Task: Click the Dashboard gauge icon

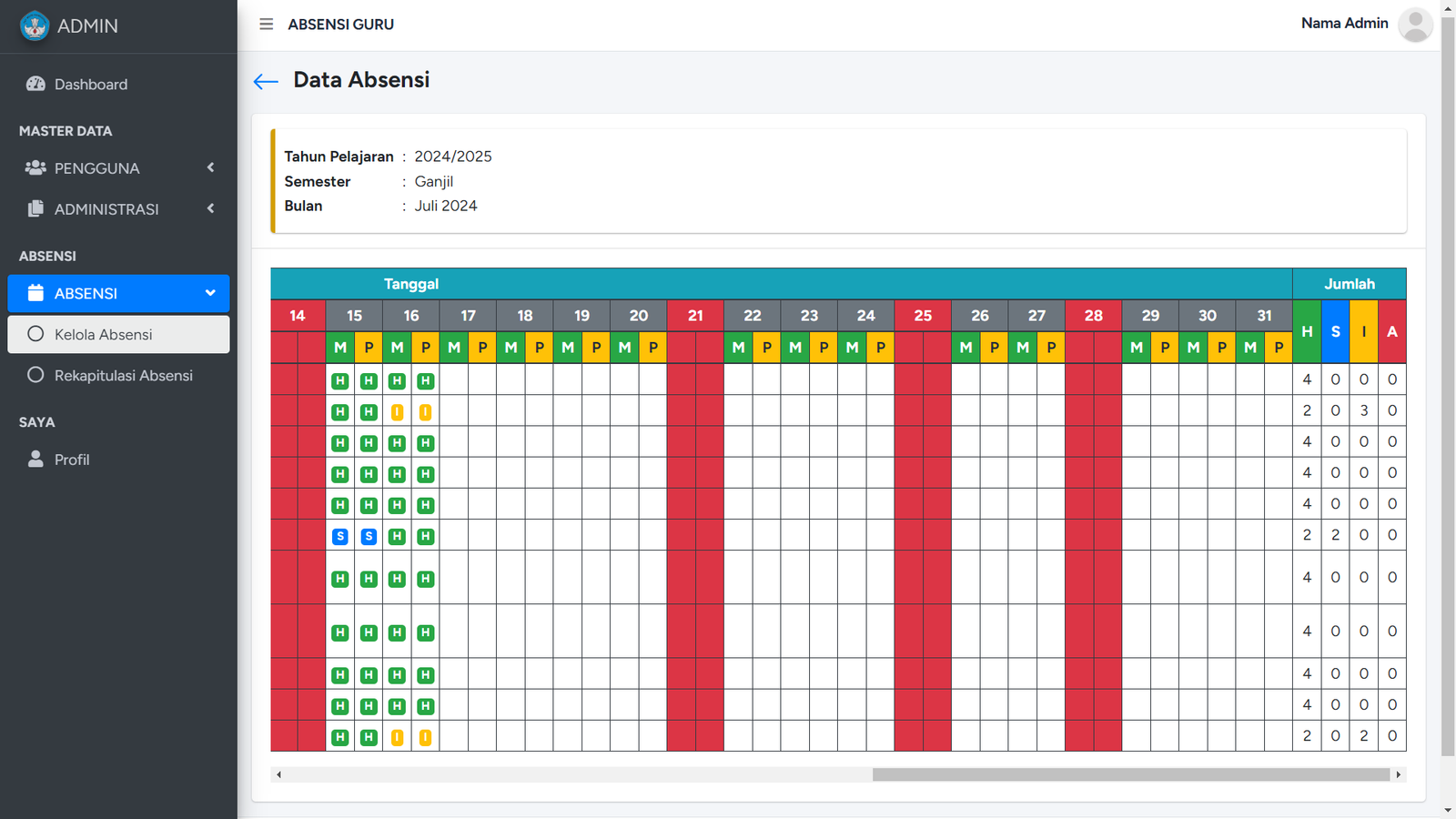Action: click(x=35, y=84)
